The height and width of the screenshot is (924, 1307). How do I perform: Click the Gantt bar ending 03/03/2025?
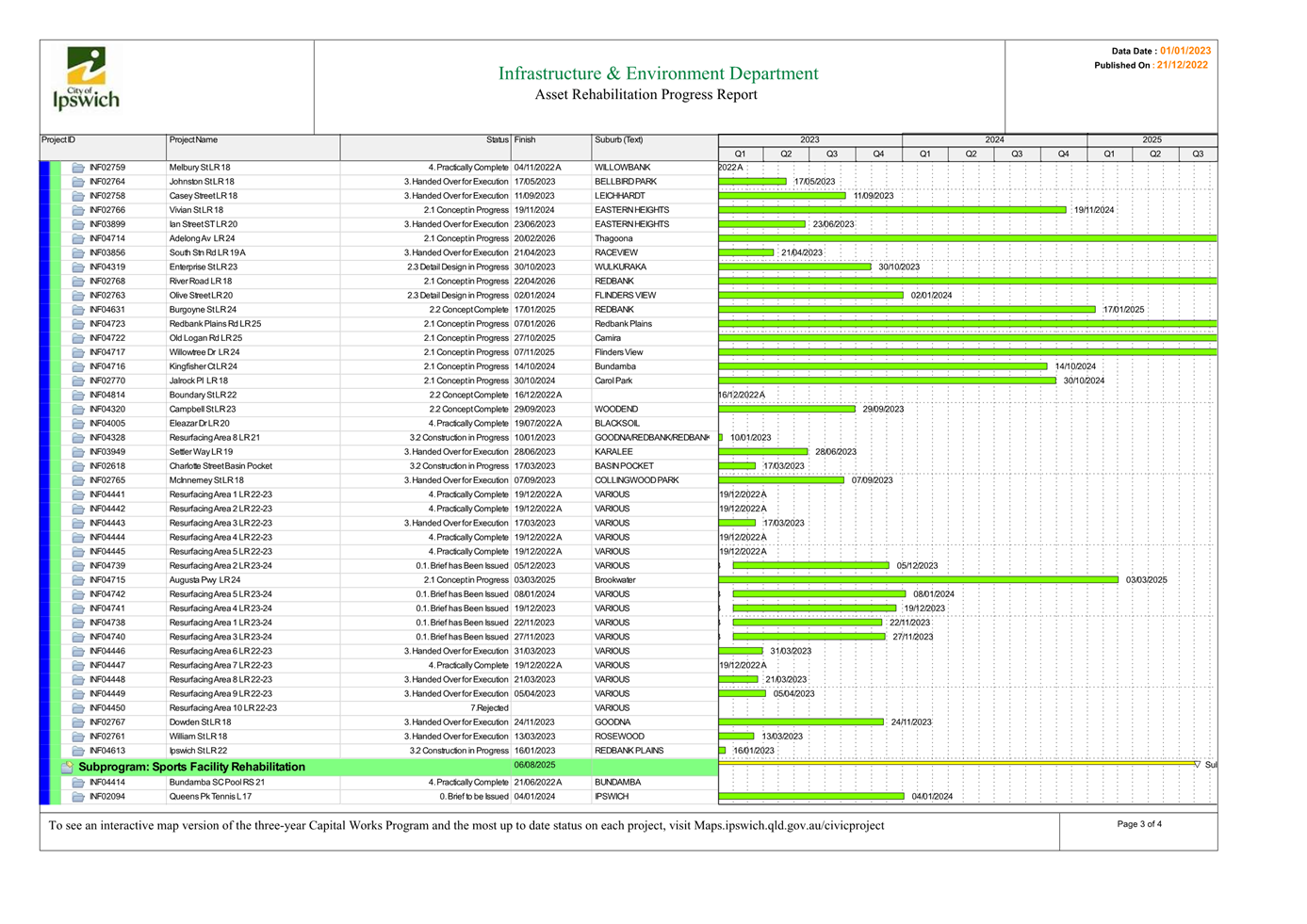(919, 579)
